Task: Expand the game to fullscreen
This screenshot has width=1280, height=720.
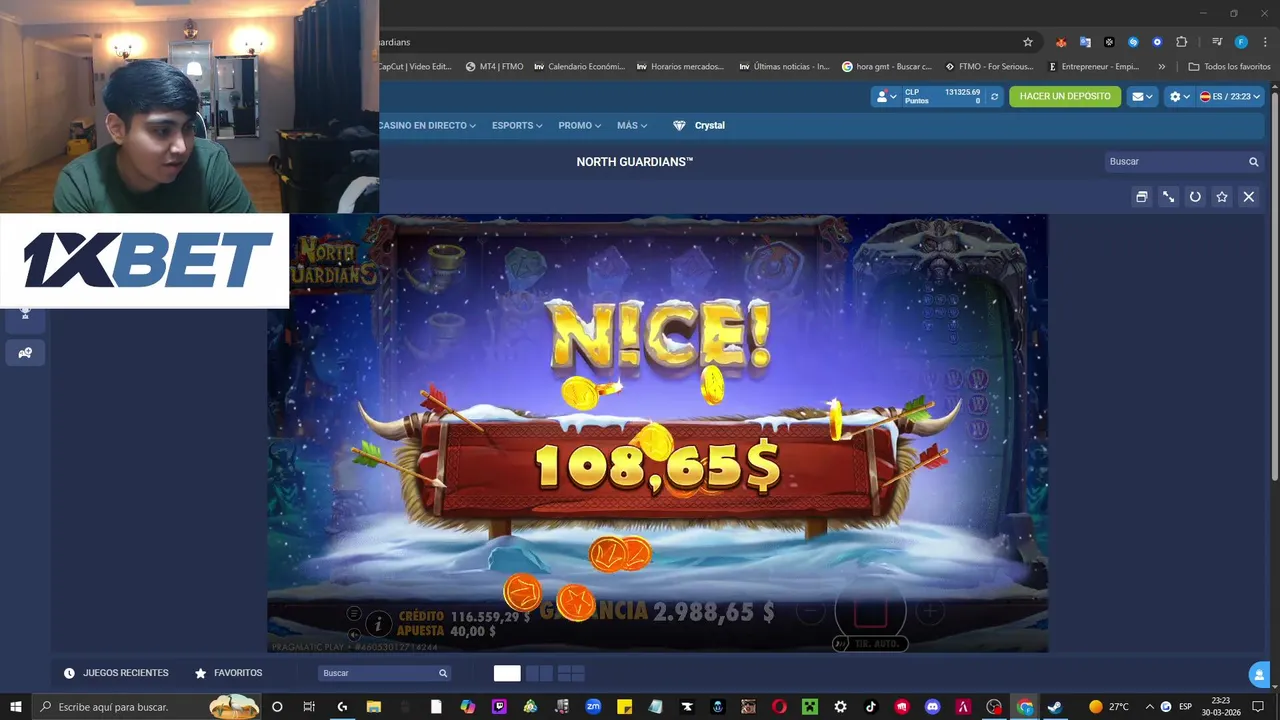Action: (1168, 197)
